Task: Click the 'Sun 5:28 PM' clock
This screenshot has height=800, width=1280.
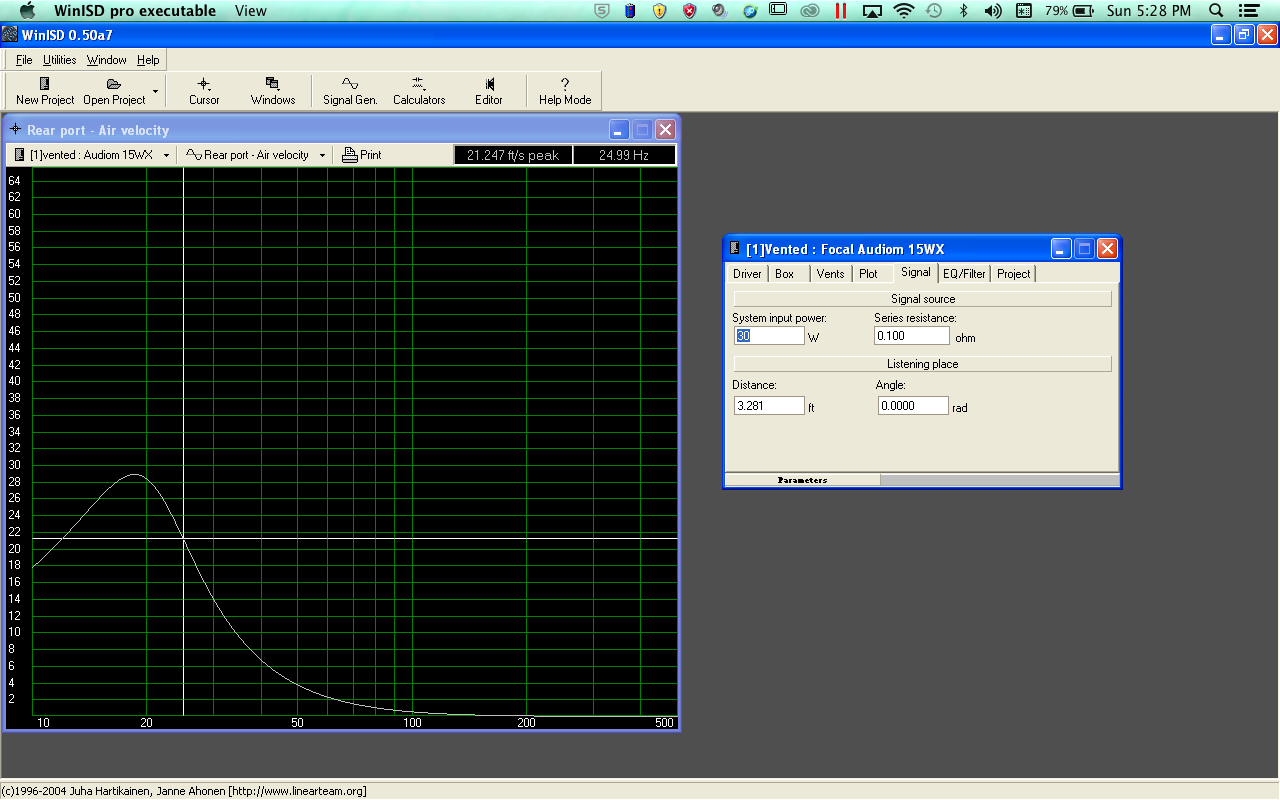Action: pyautogui.click(x=1149, y=11)
